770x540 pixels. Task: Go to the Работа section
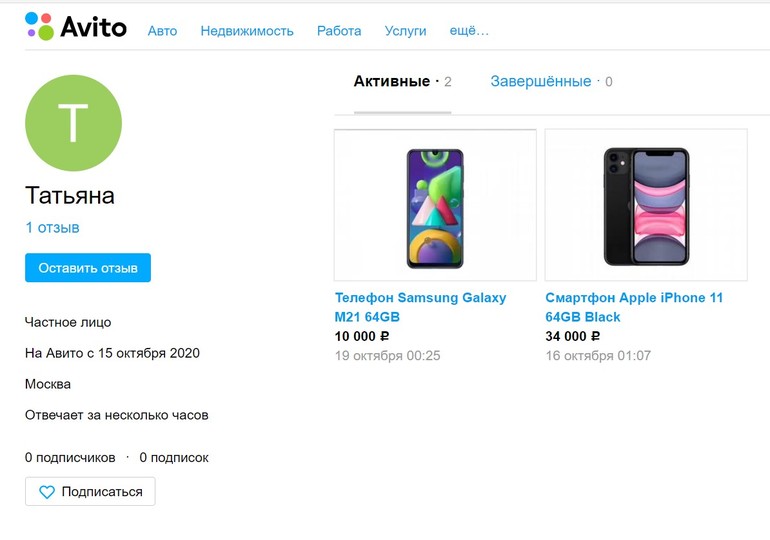pos(339,31)
